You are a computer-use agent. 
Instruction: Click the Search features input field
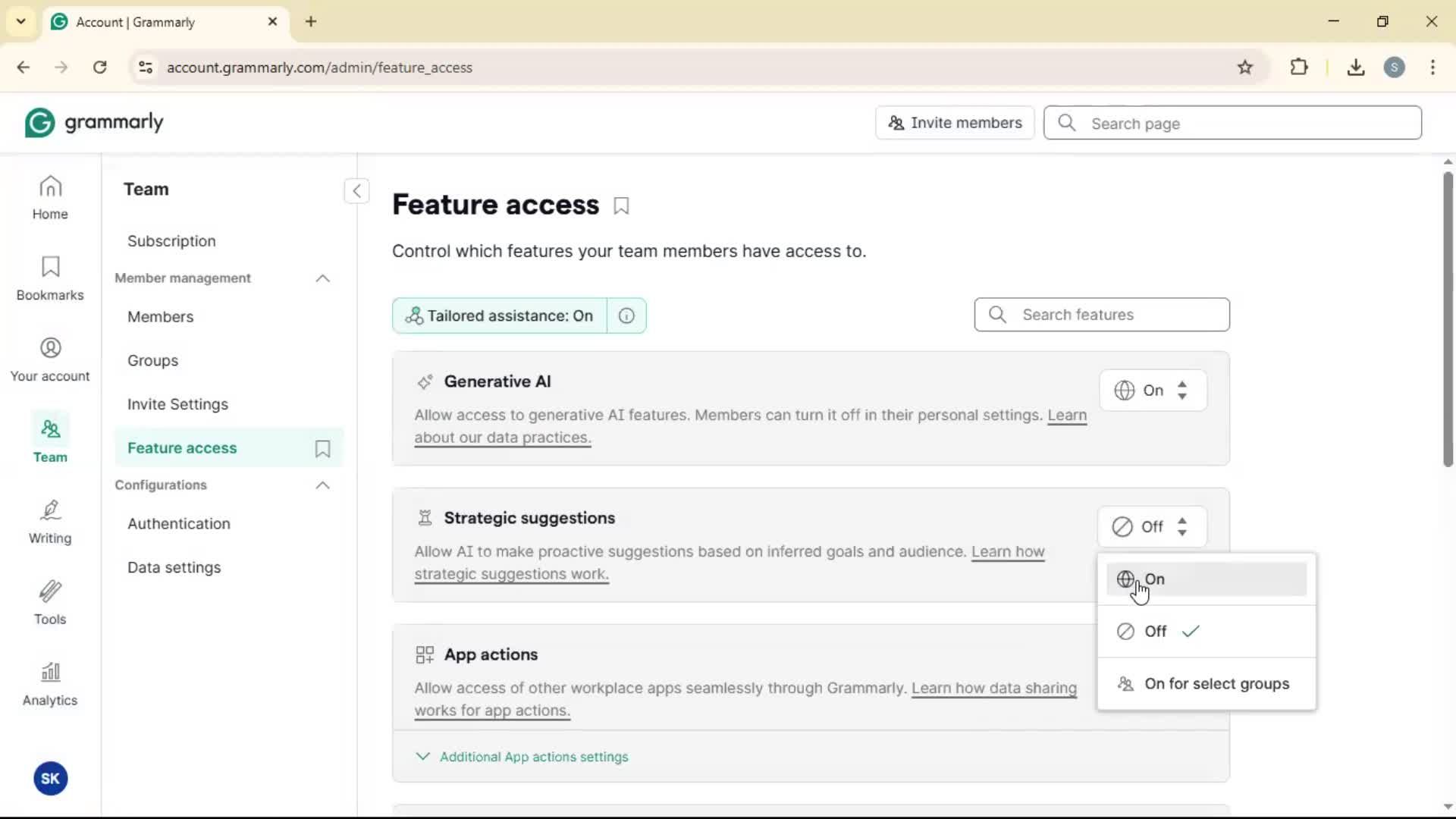pyautogui.click(x=1102, y=315)
